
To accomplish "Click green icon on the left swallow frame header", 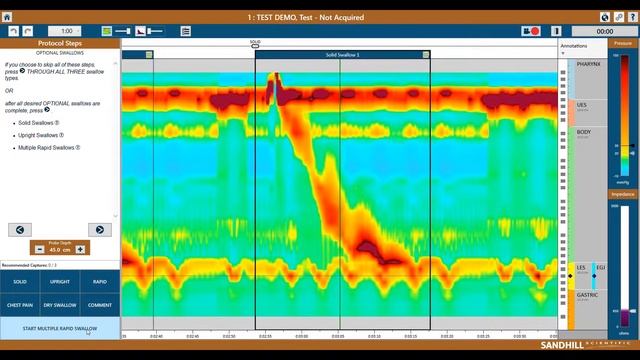I will pos(149,55).
